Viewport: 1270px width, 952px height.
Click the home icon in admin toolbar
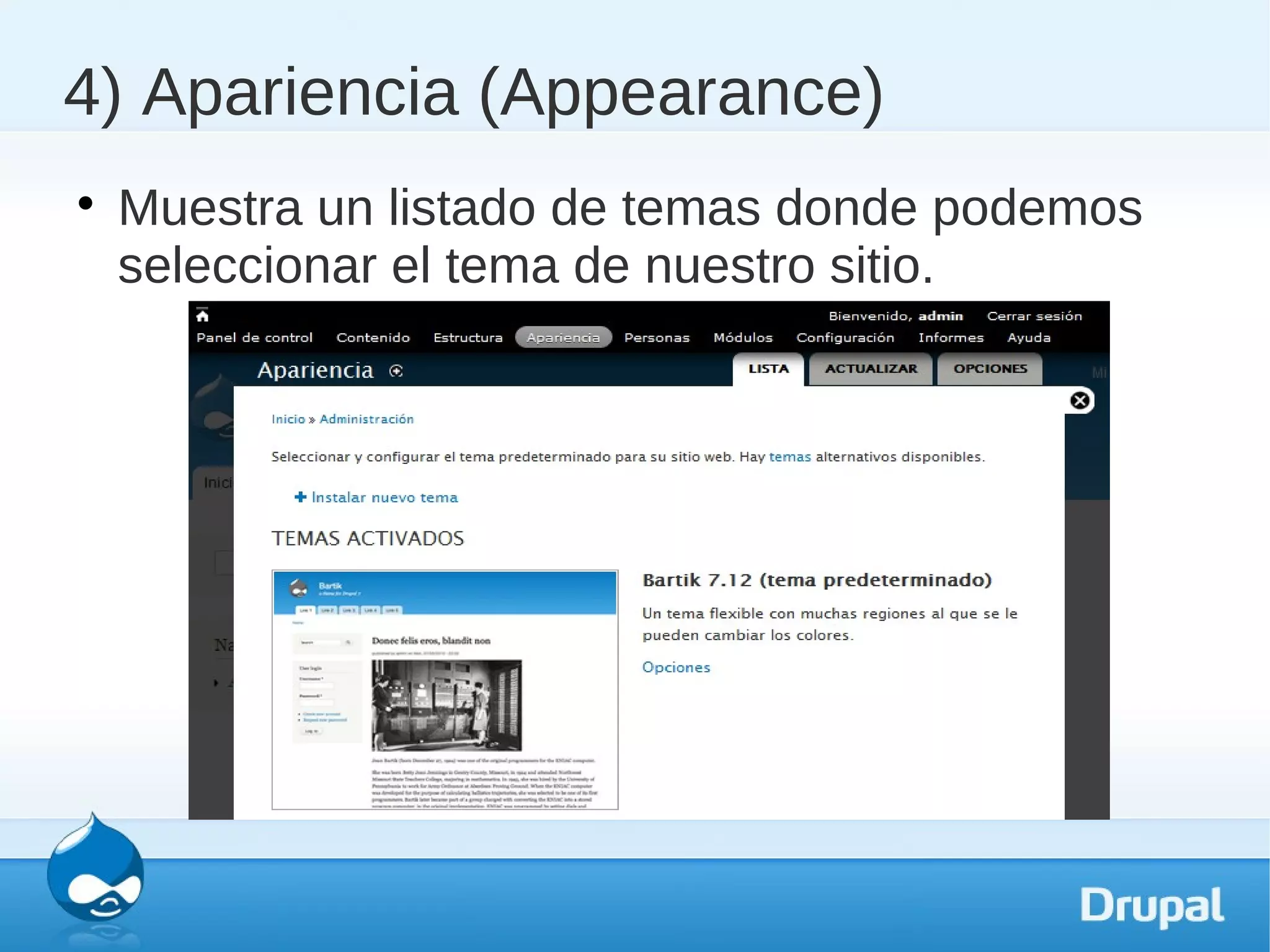202,316
